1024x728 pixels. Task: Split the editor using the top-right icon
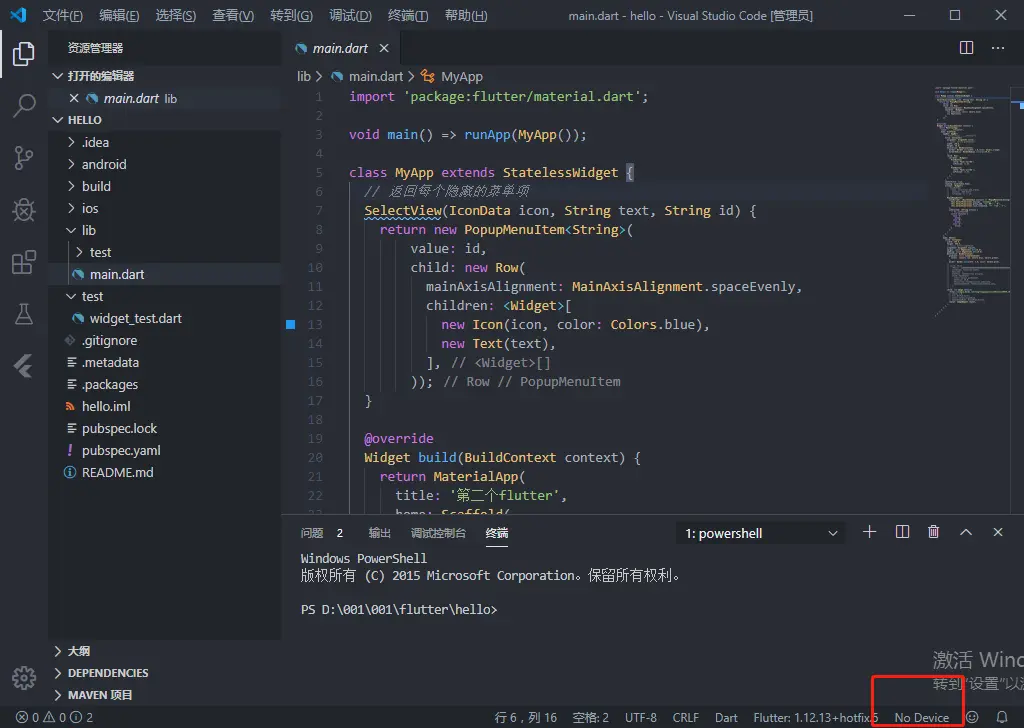(965, 47)
